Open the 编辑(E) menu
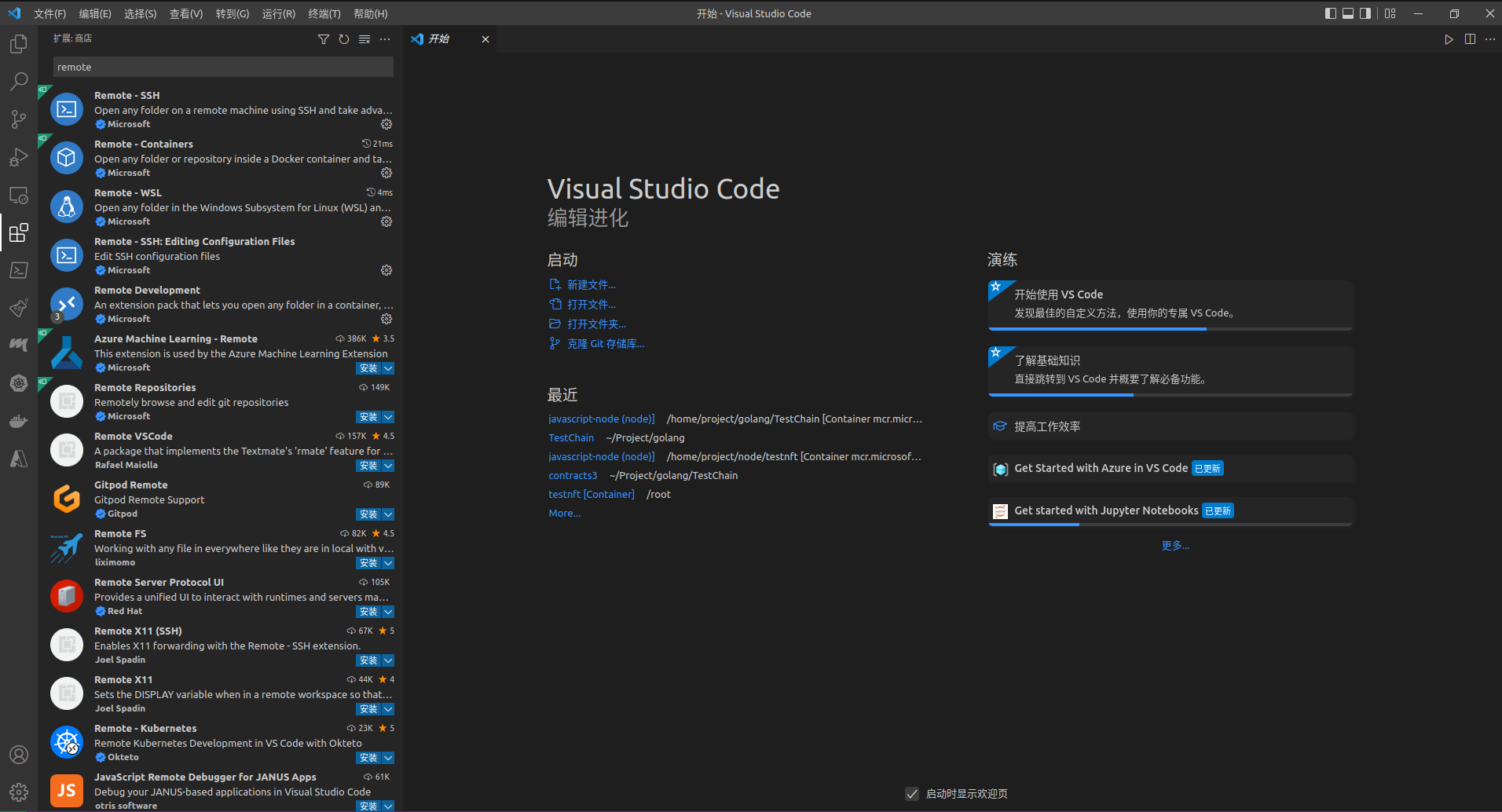 pyautogui.click(x=95, y=13)
